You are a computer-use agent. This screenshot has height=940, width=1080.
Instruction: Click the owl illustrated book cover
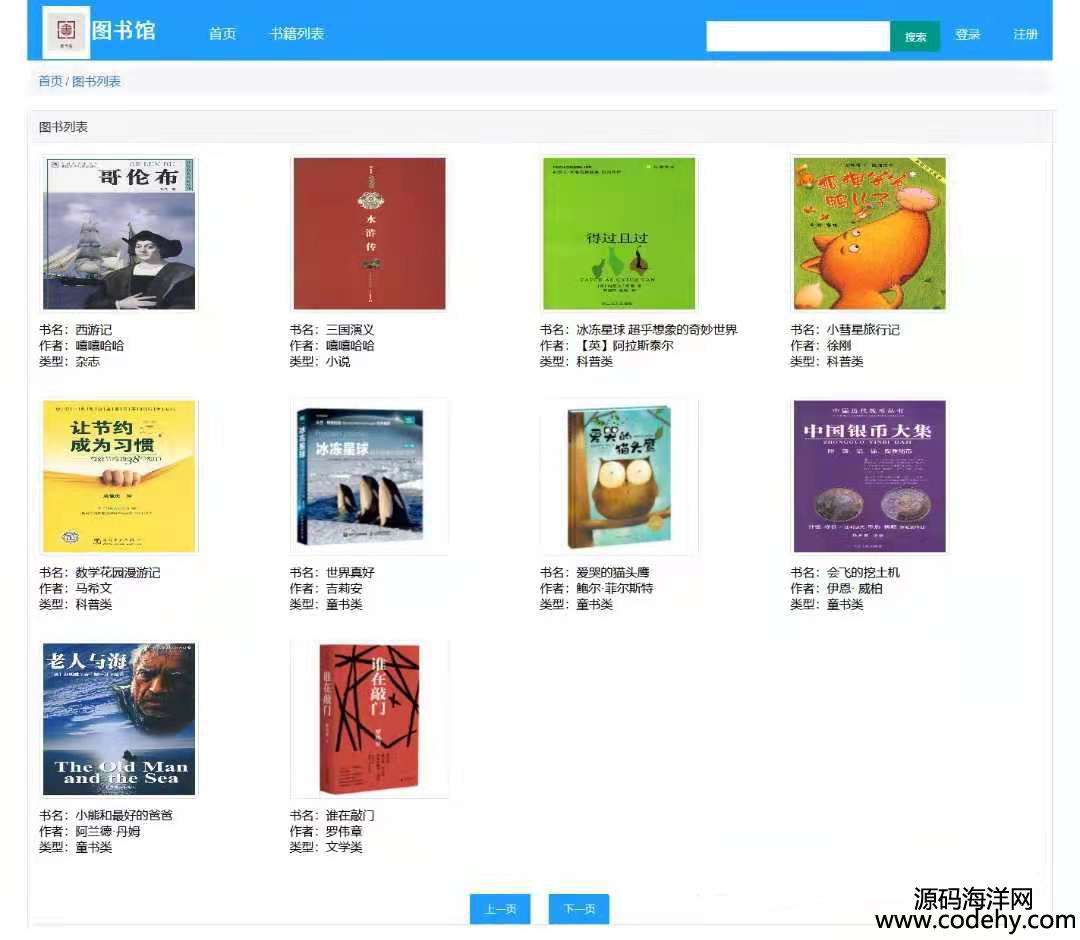619,477
